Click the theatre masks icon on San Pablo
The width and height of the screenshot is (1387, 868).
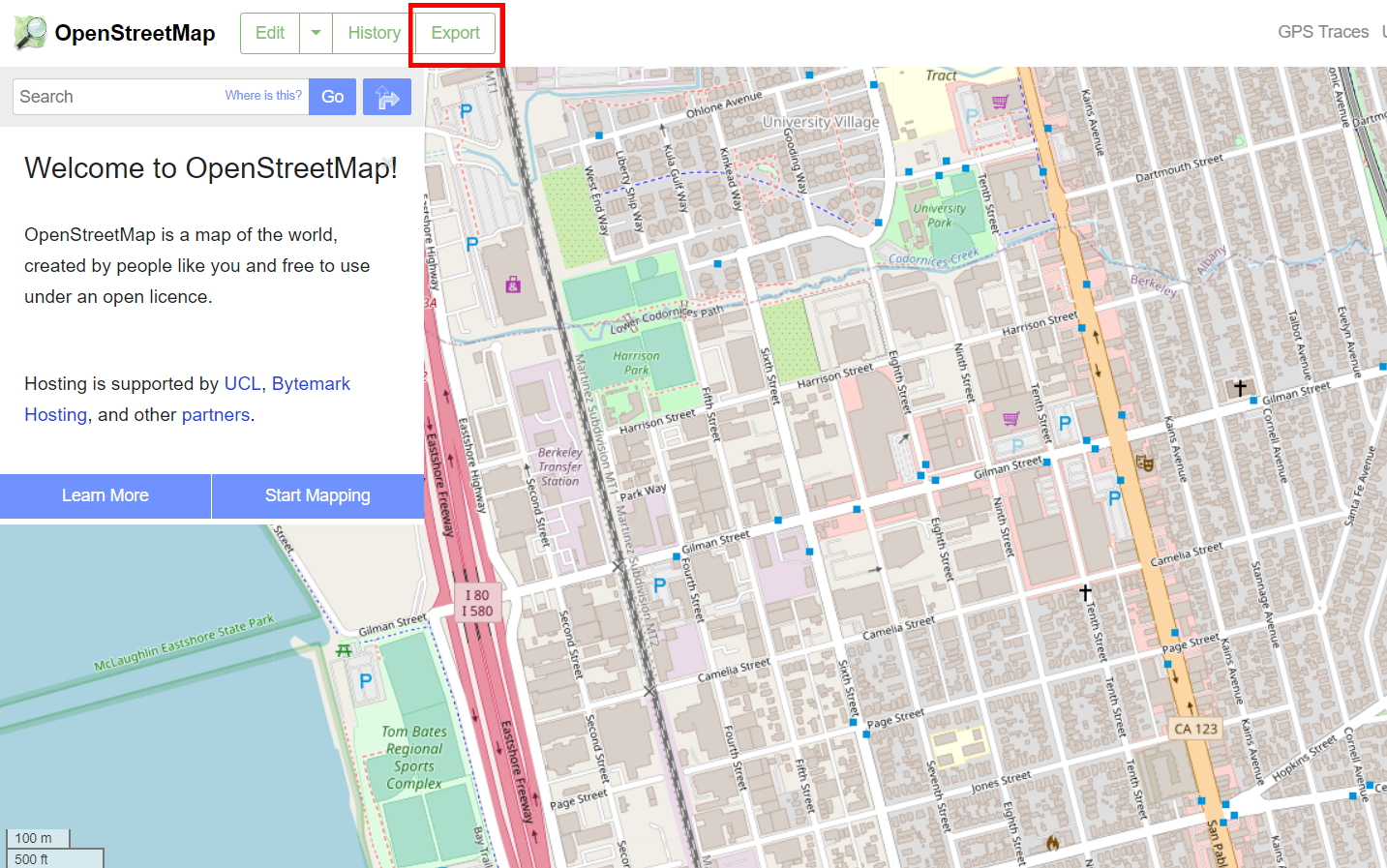pos(1145,463)
